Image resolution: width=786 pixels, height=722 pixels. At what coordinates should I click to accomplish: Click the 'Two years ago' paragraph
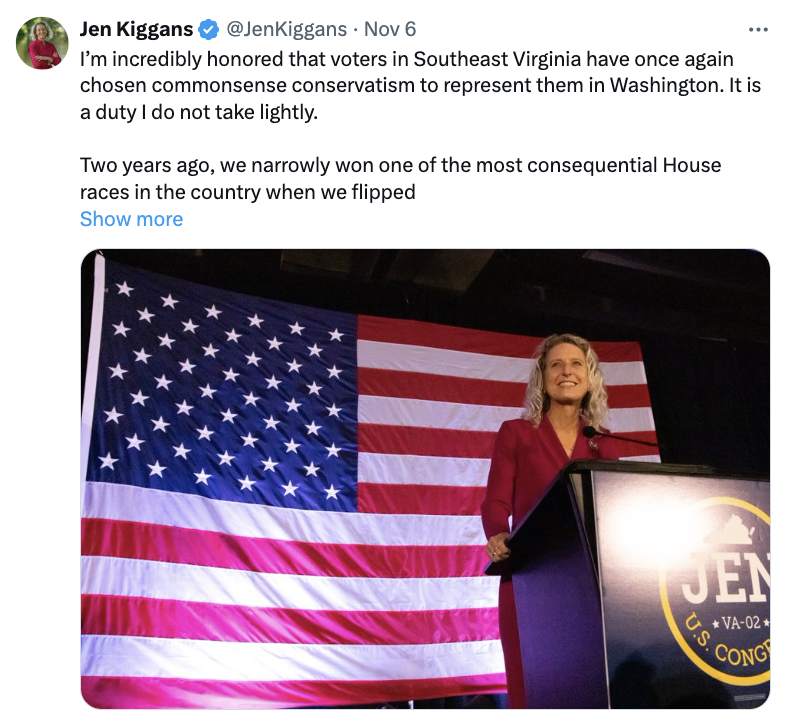click(400, 178)
